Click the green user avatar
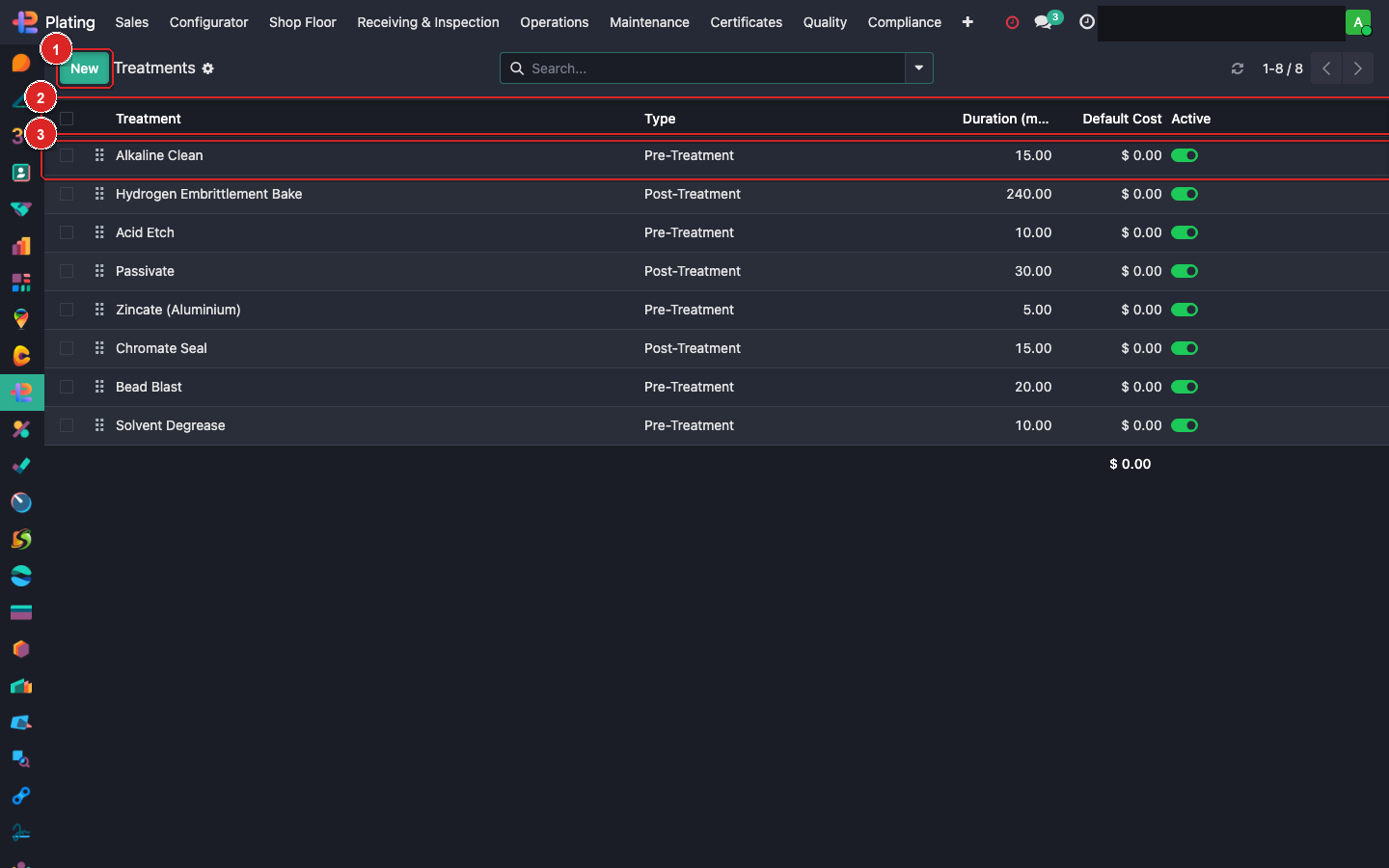 (1358, 22)
